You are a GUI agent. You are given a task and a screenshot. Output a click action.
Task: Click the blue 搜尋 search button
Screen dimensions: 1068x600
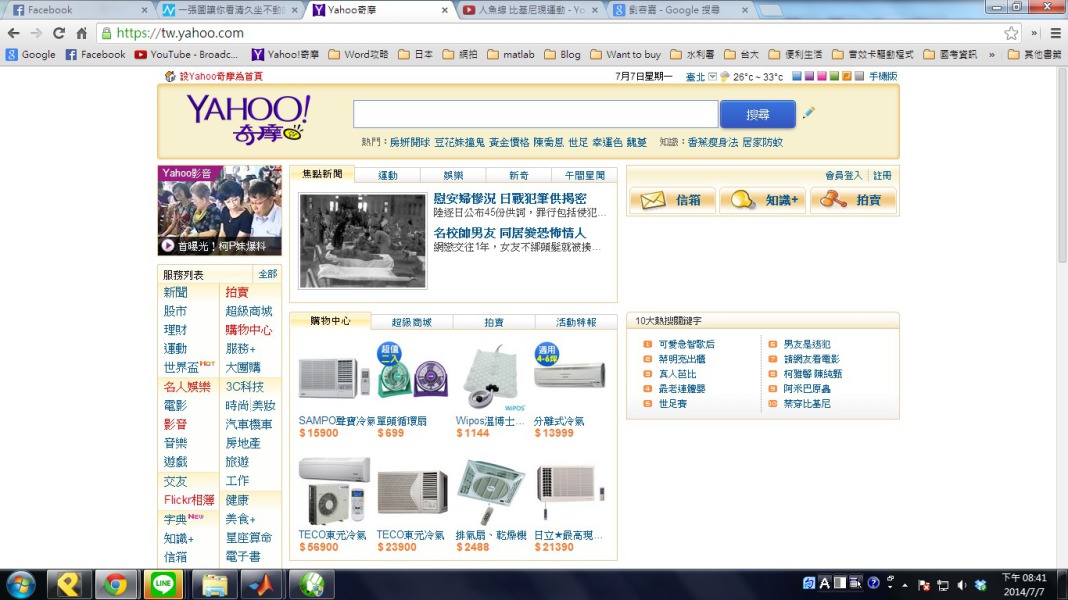click(x=757, y=114)
